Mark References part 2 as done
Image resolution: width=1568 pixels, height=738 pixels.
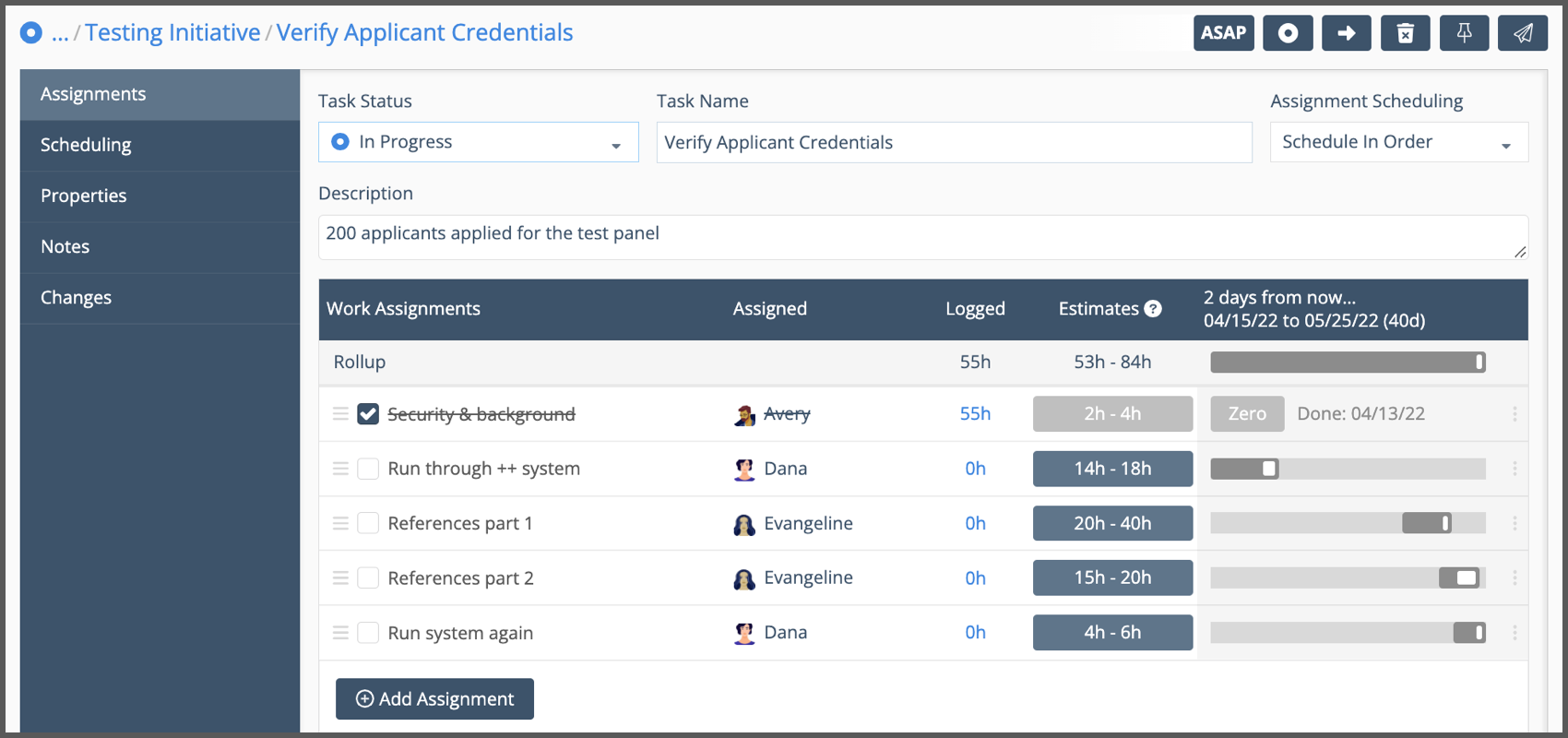[368, 578]
